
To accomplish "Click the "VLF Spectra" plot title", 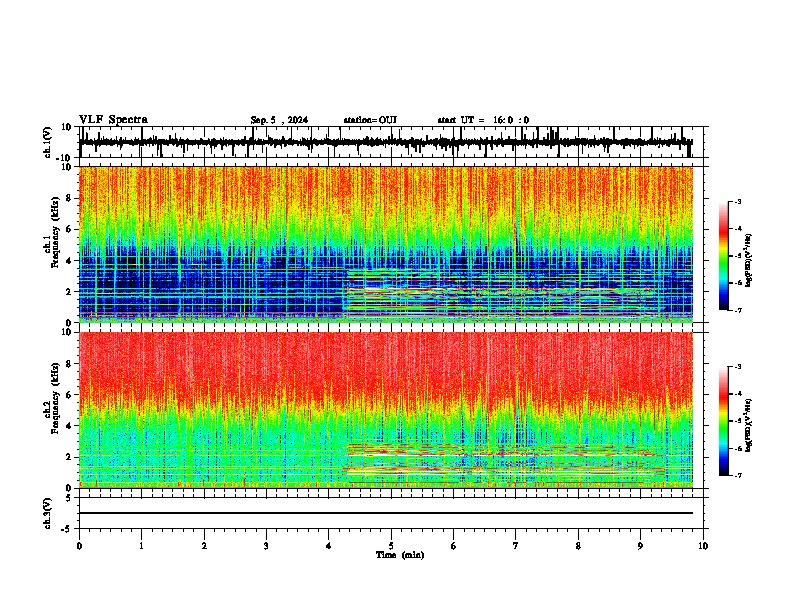I will 113,120.
